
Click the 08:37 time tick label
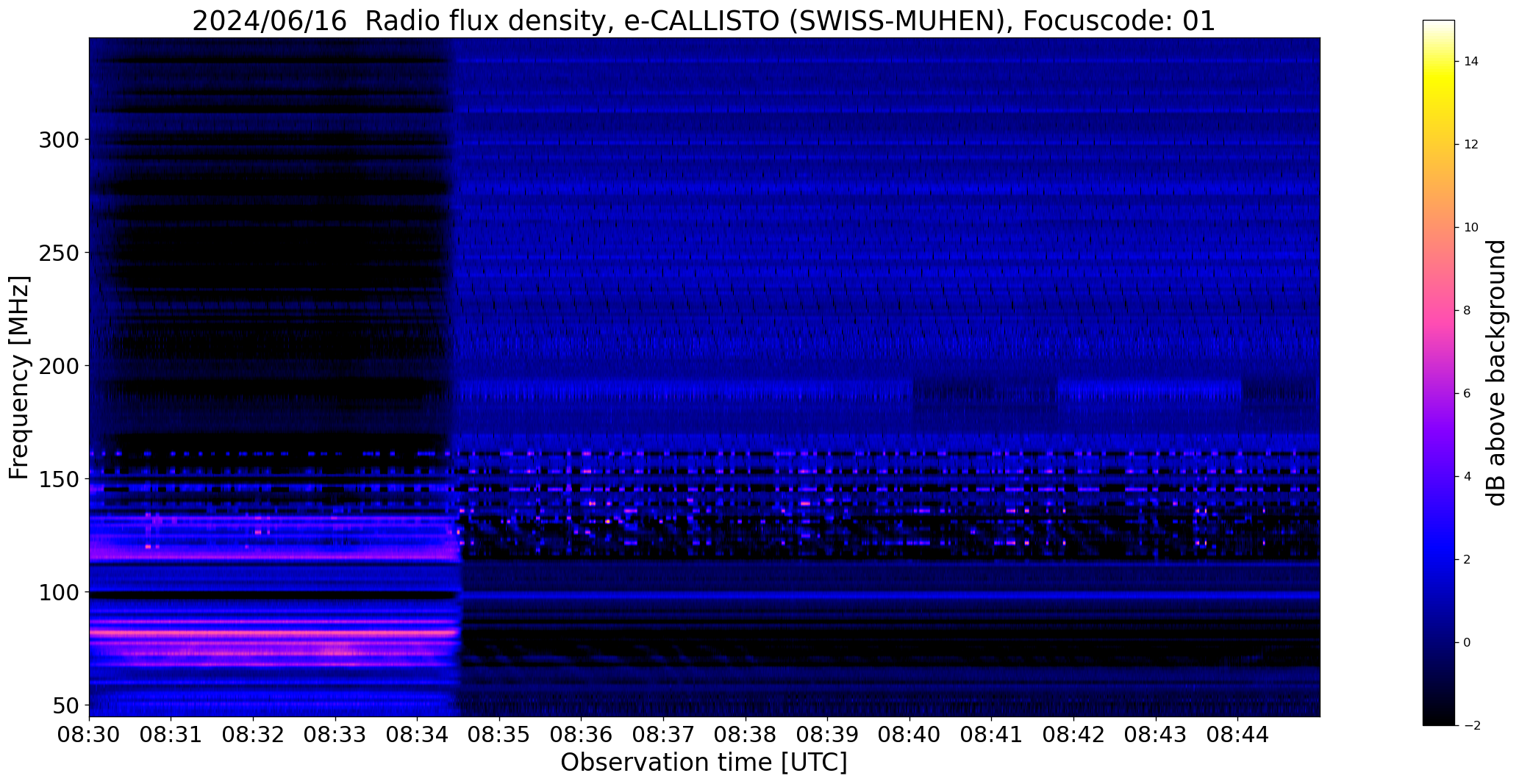coord(663,734)
